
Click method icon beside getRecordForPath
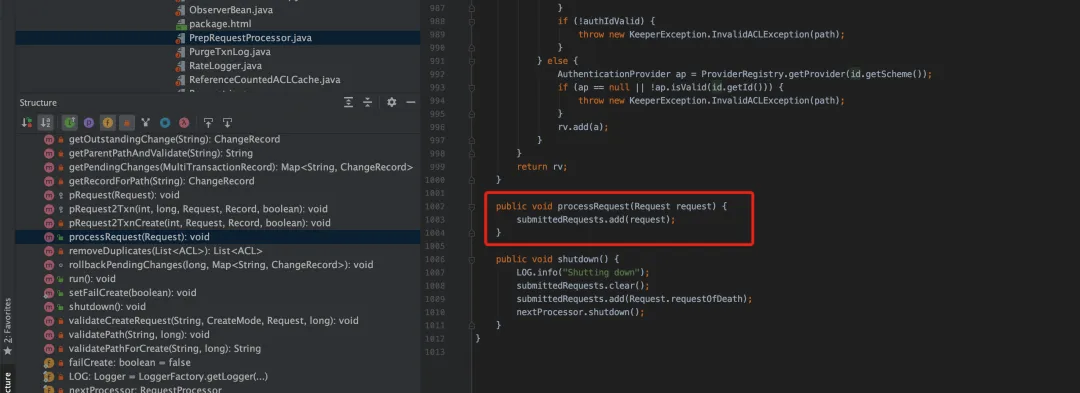tap(49, 181)
